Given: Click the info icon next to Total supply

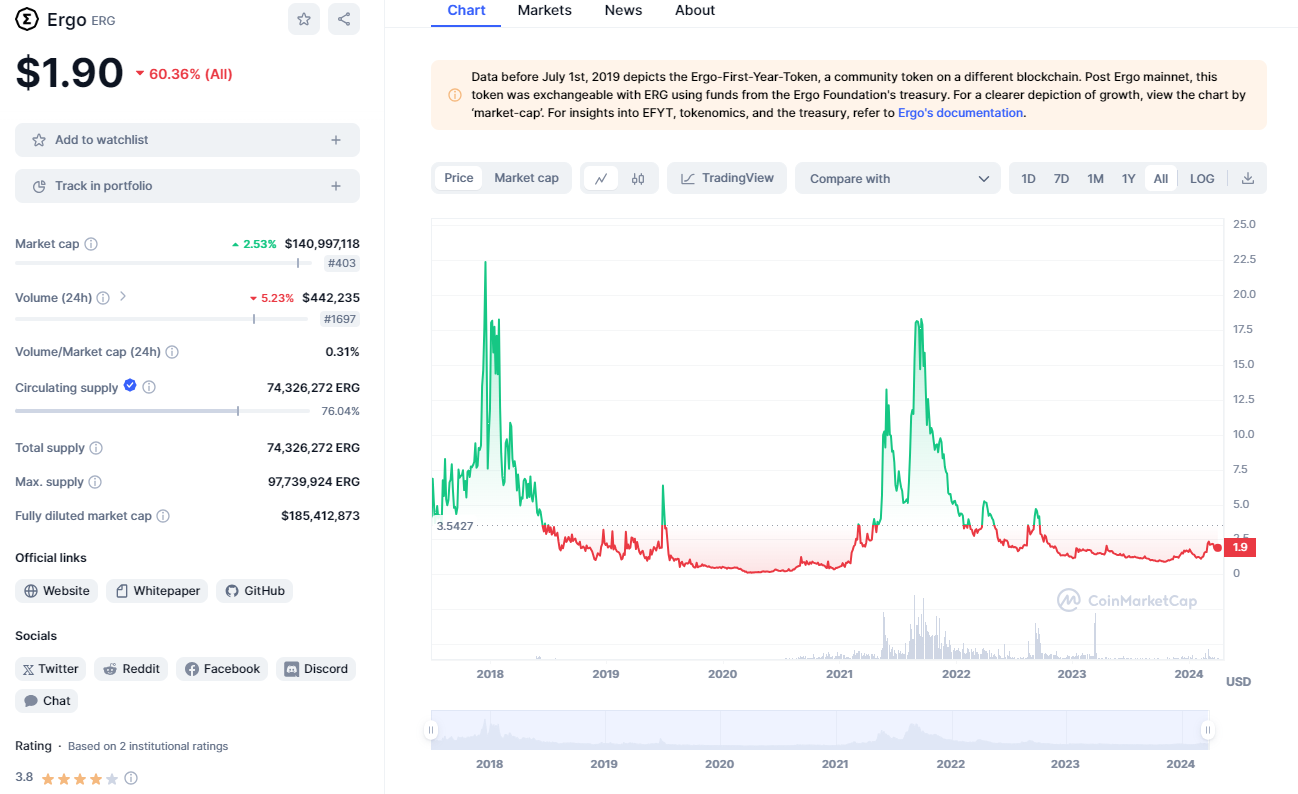Looking at the screenshot, I should point(96,448).
